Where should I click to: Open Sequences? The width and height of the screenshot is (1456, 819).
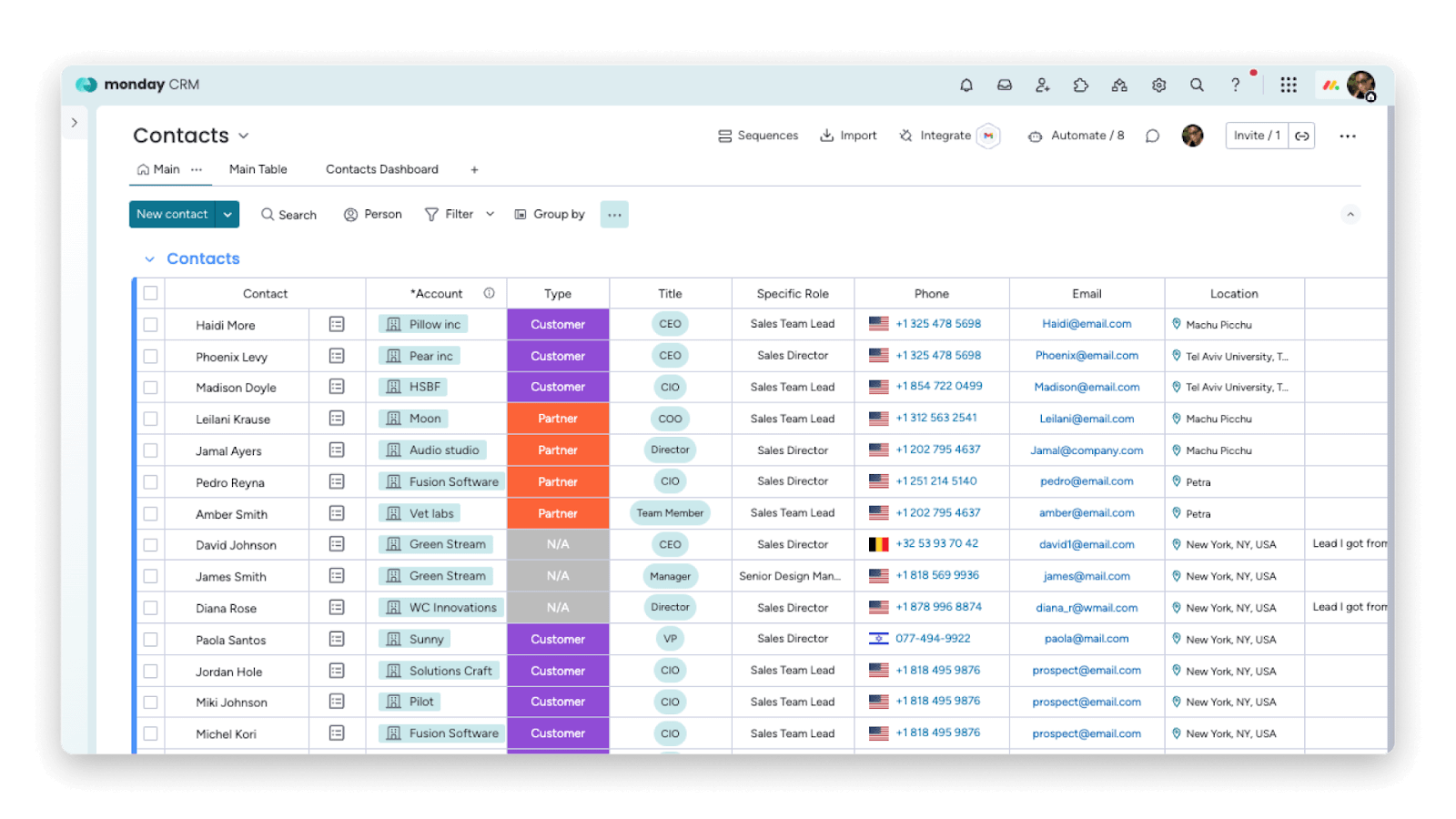[x=758, y=136]
